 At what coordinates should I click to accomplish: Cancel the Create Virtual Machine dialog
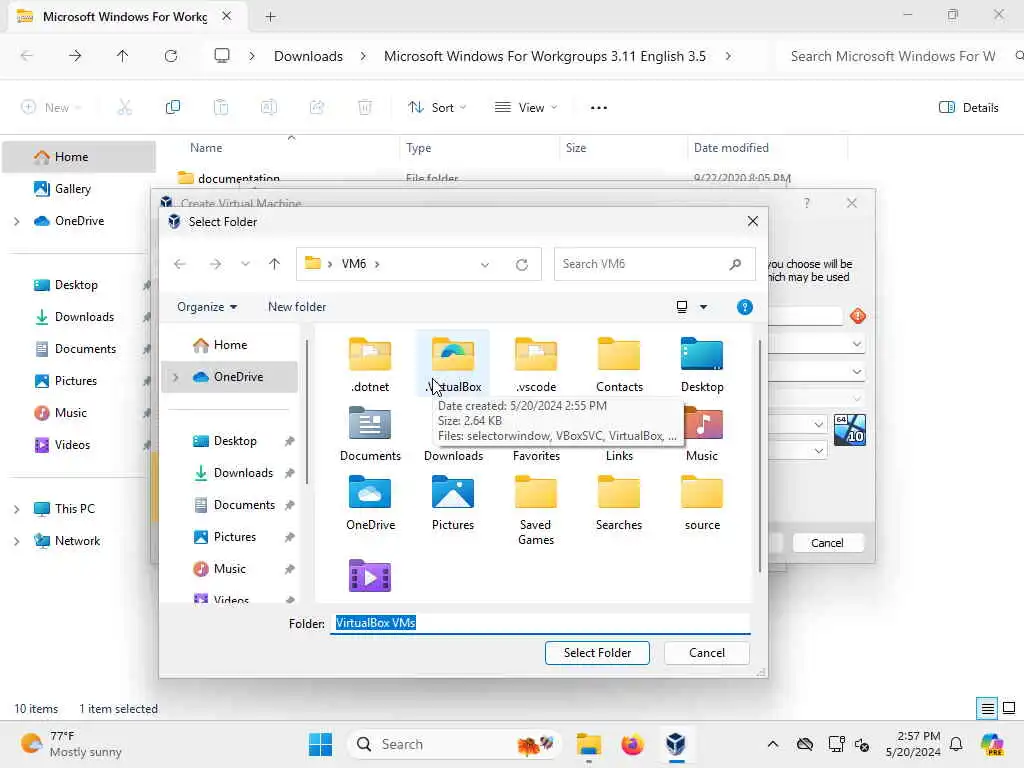point(827,543)
